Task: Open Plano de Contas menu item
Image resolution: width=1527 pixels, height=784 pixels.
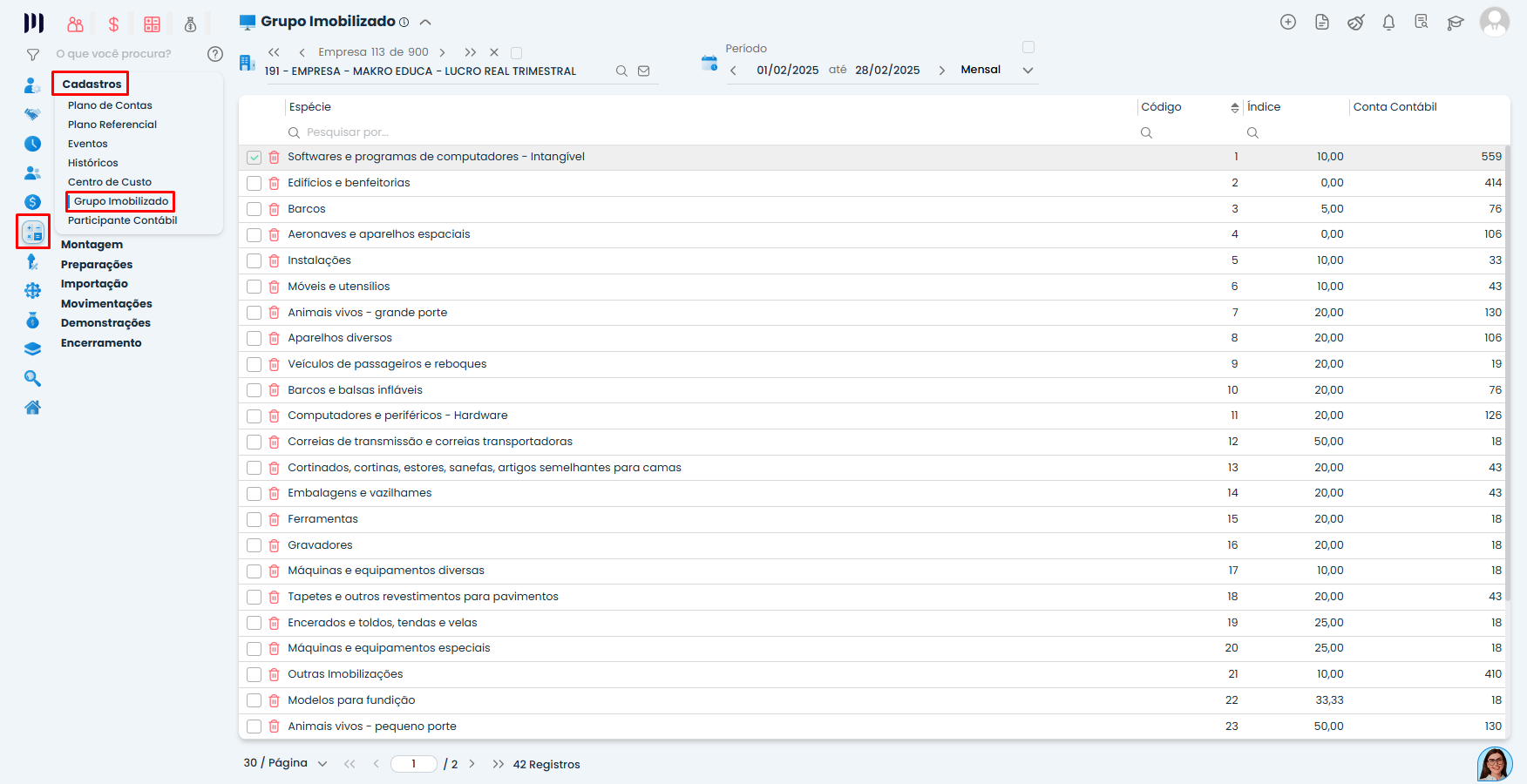Action: [110, 105]
